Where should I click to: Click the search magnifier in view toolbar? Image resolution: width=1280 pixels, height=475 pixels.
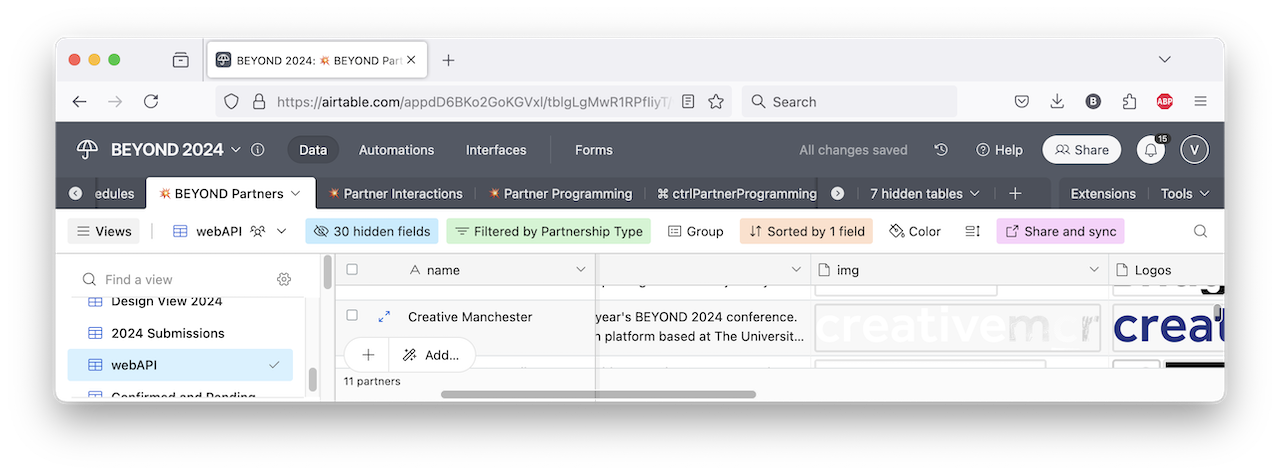(1201, 231)
